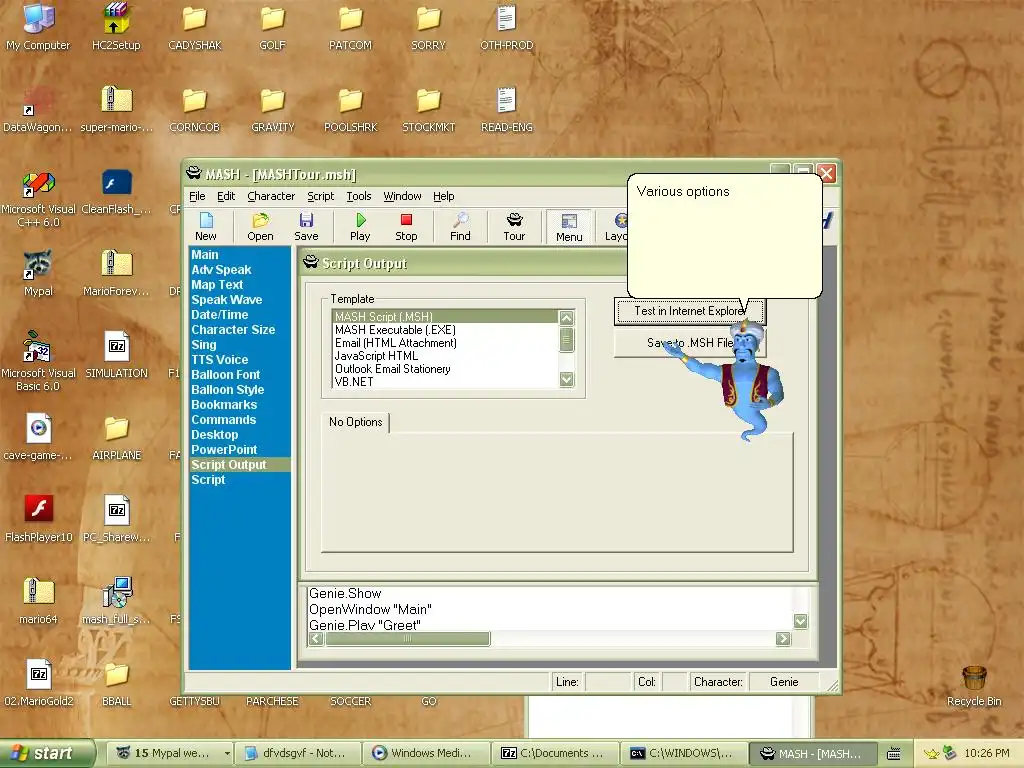Viewport: 1024px width, 768px height.
Task: Switch to the No Options tab
Action: (x=355, y=422)
